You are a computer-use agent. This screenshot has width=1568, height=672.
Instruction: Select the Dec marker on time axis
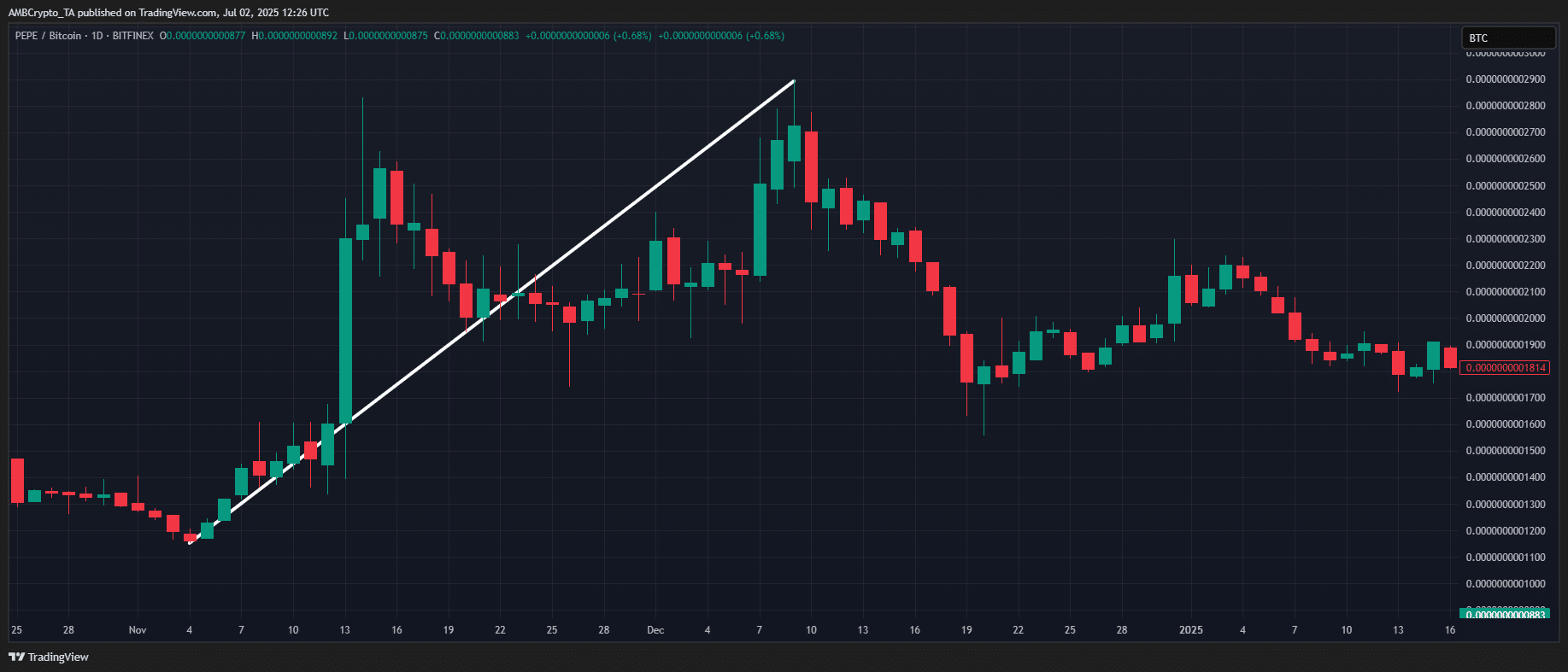(655, 630)
